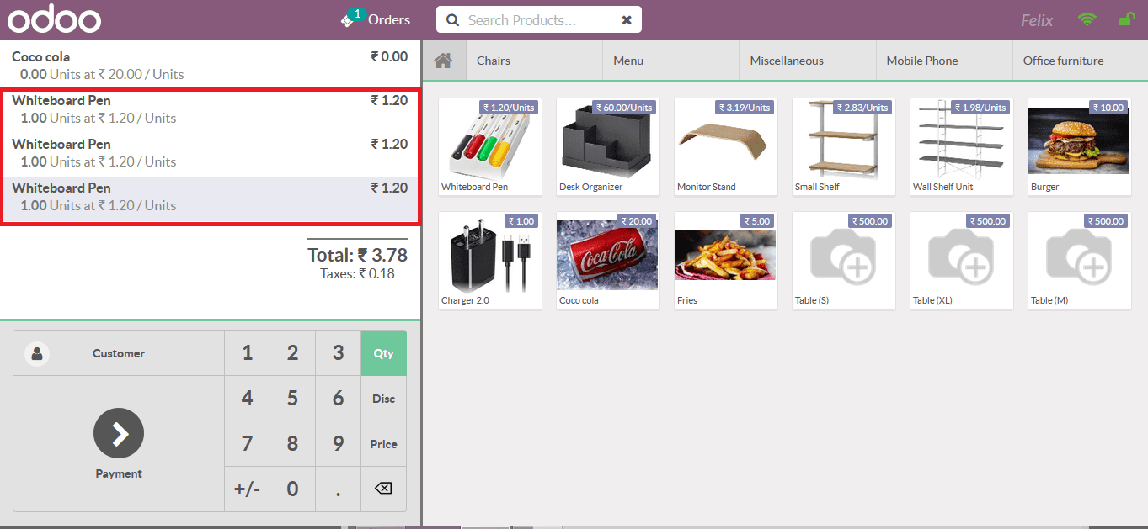The height and width of the screenshot is (529, 1148).
Task: Click numpad key 6
Action: point(338,399)
